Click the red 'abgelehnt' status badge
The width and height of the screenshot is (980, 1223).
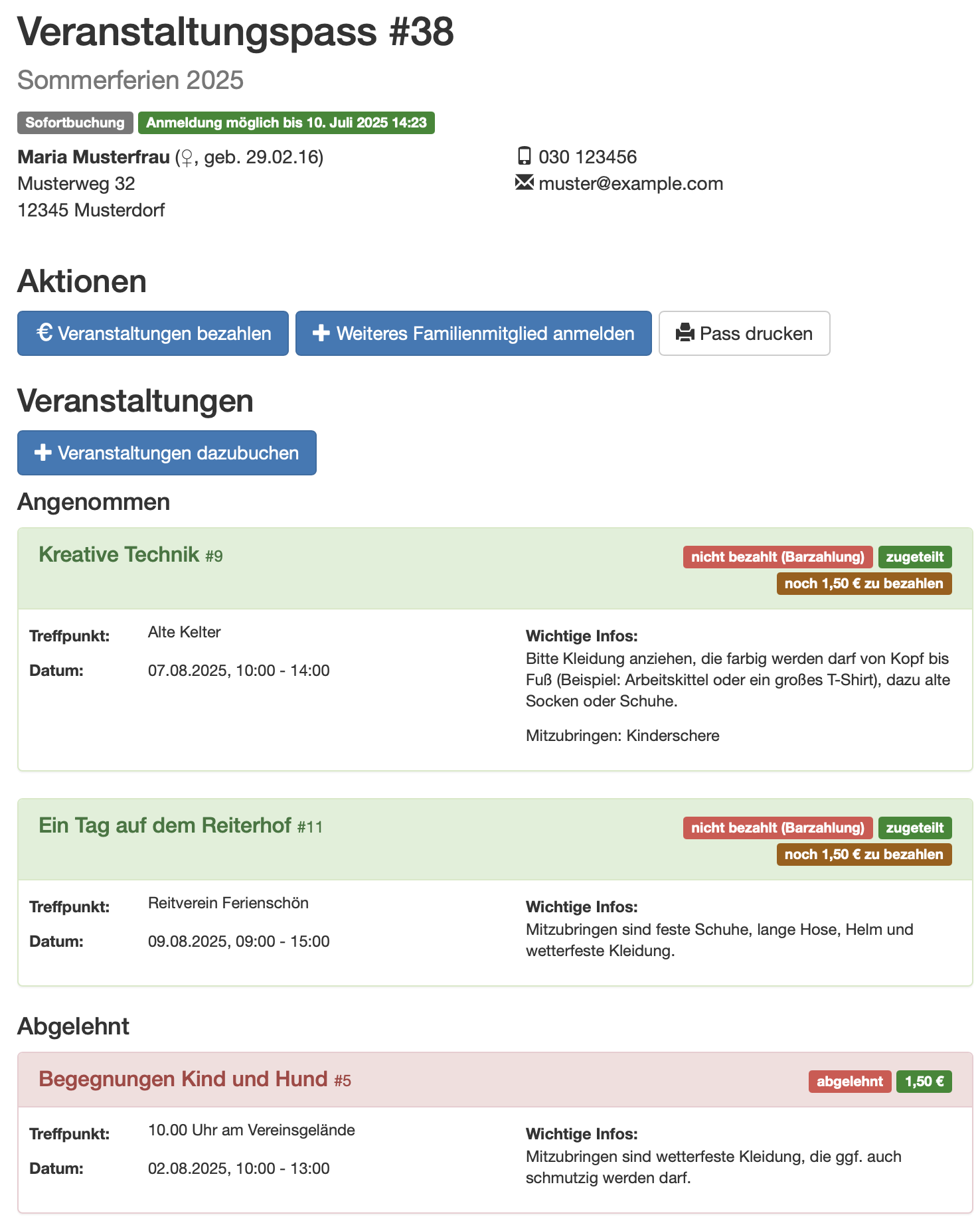tap(849, 1082)
